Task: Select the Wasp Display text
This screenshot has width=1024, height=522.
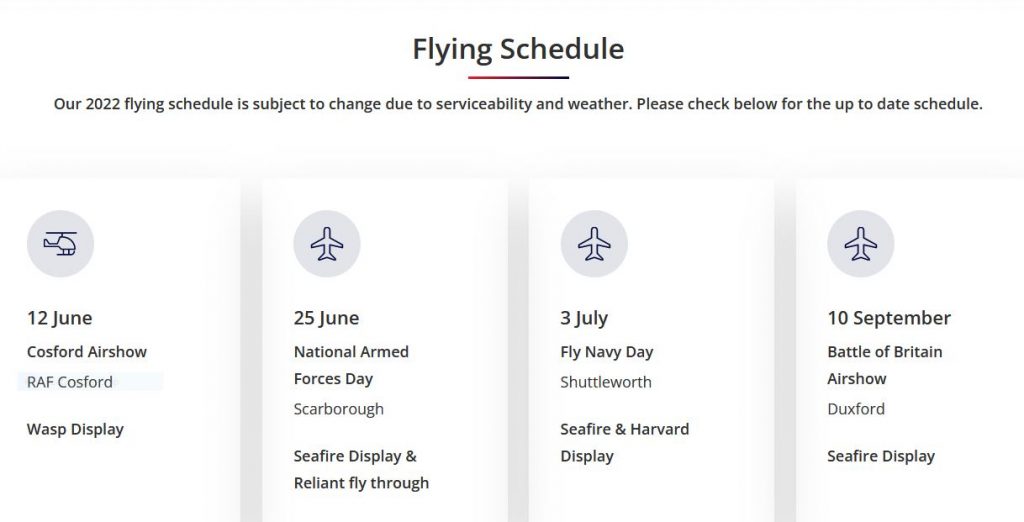Action: [x=75, y=429]
